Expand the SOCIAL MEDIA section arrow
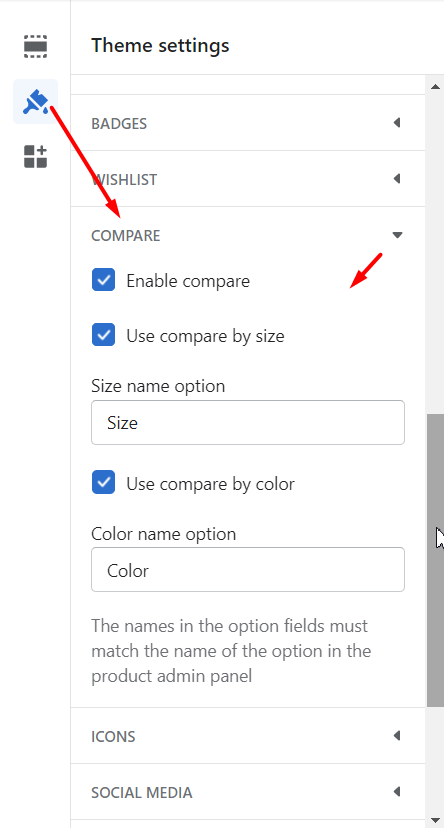This screenshot has width=444, height=828. (x=397, y=792)
